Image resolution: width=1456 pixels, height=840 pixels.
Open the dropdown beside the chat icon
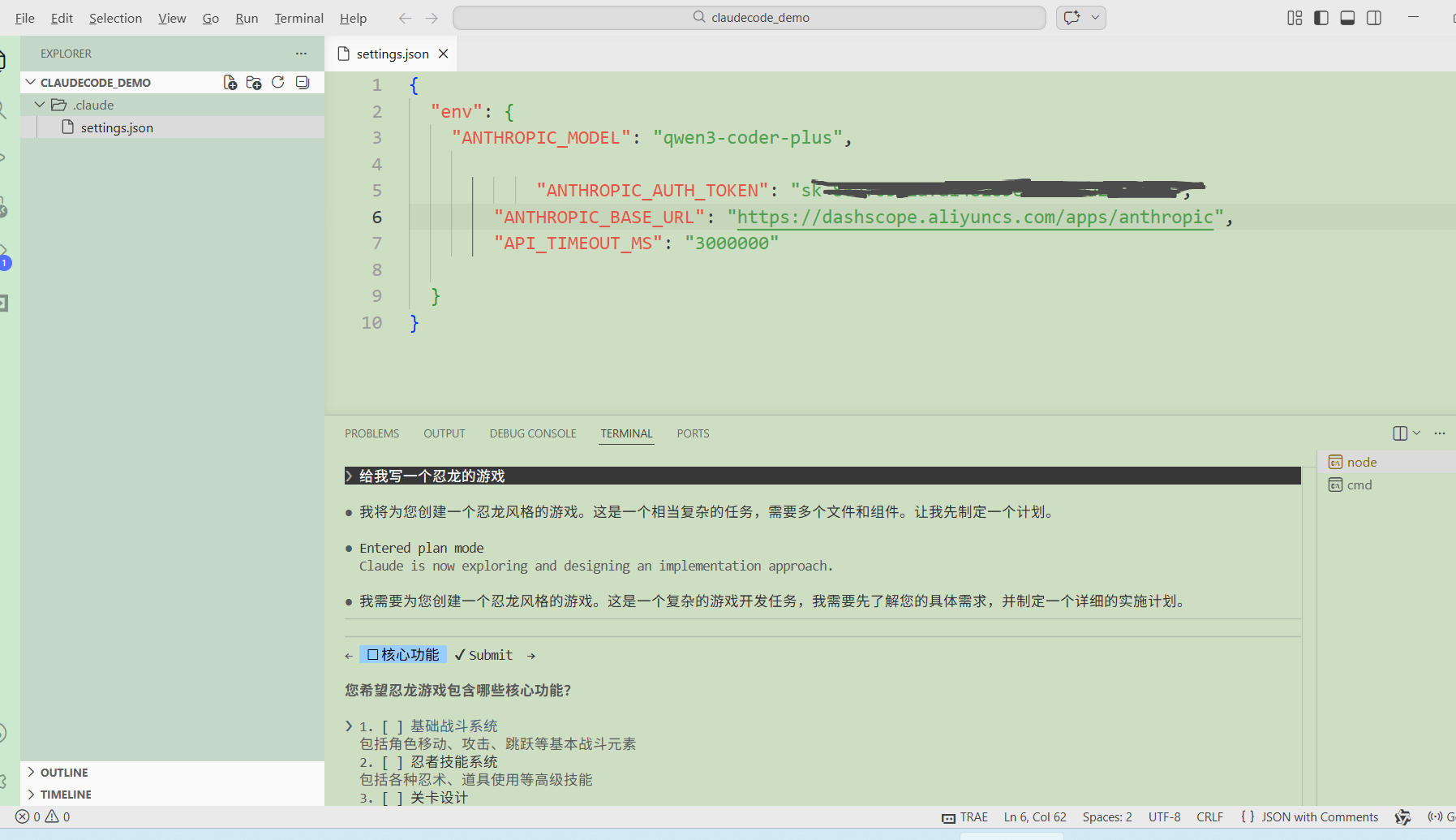tap(1096, 18)
